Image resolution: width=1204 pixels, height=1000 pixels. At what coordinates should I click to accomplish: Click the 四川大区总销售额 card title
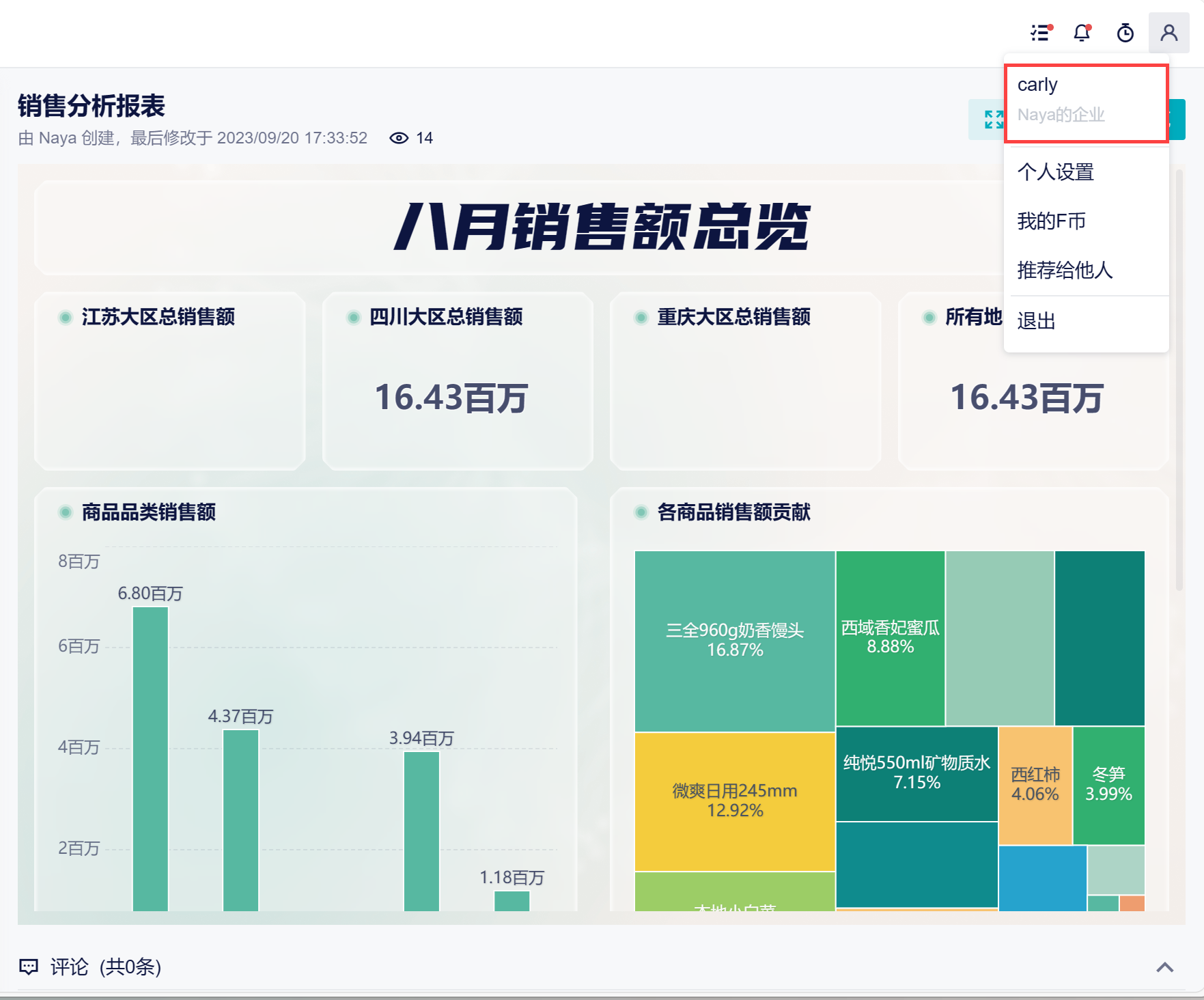point(446,317)
